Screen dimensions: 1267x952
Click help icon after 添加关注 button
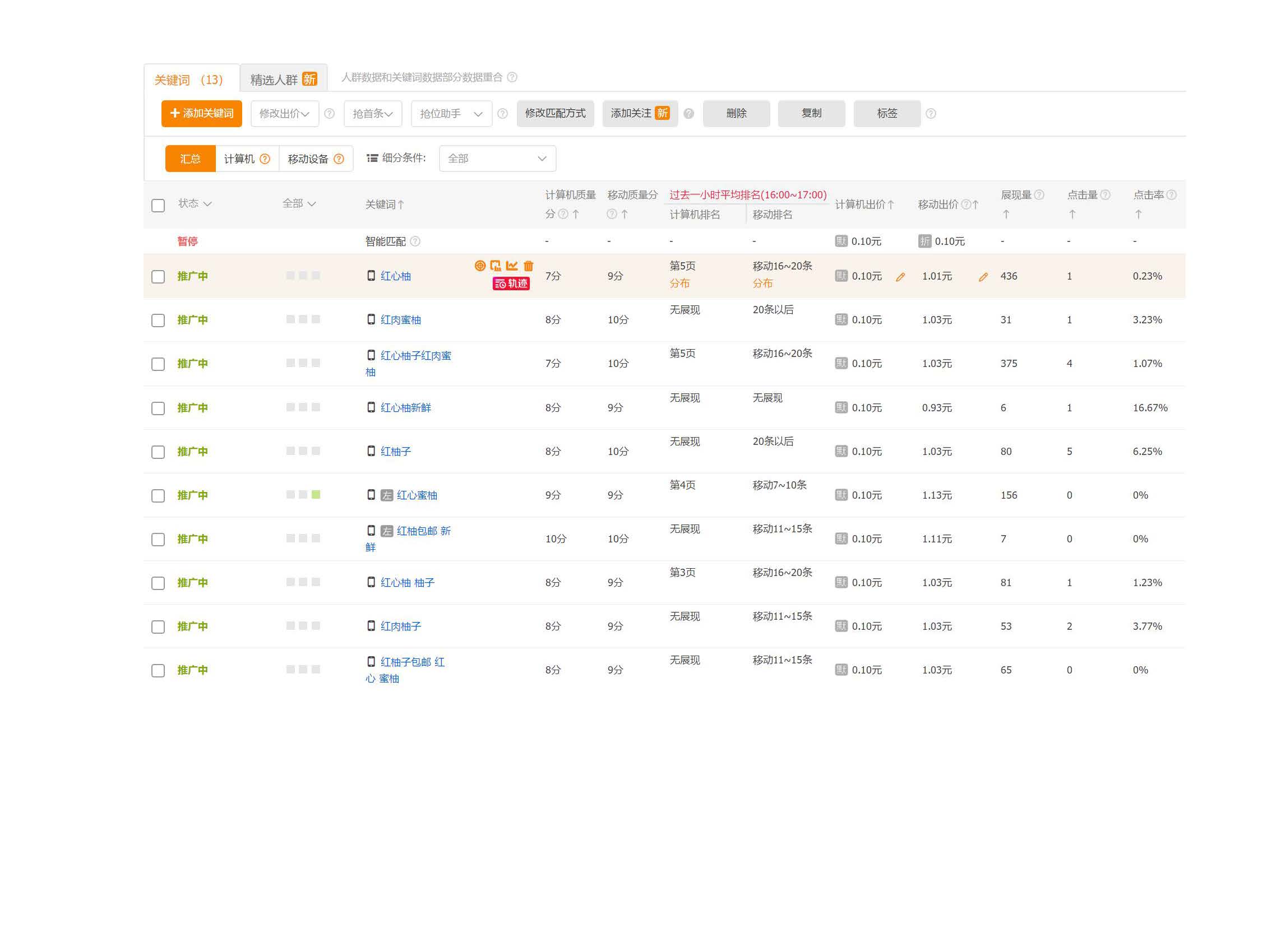pyautogui.click(x=689, y=114)
